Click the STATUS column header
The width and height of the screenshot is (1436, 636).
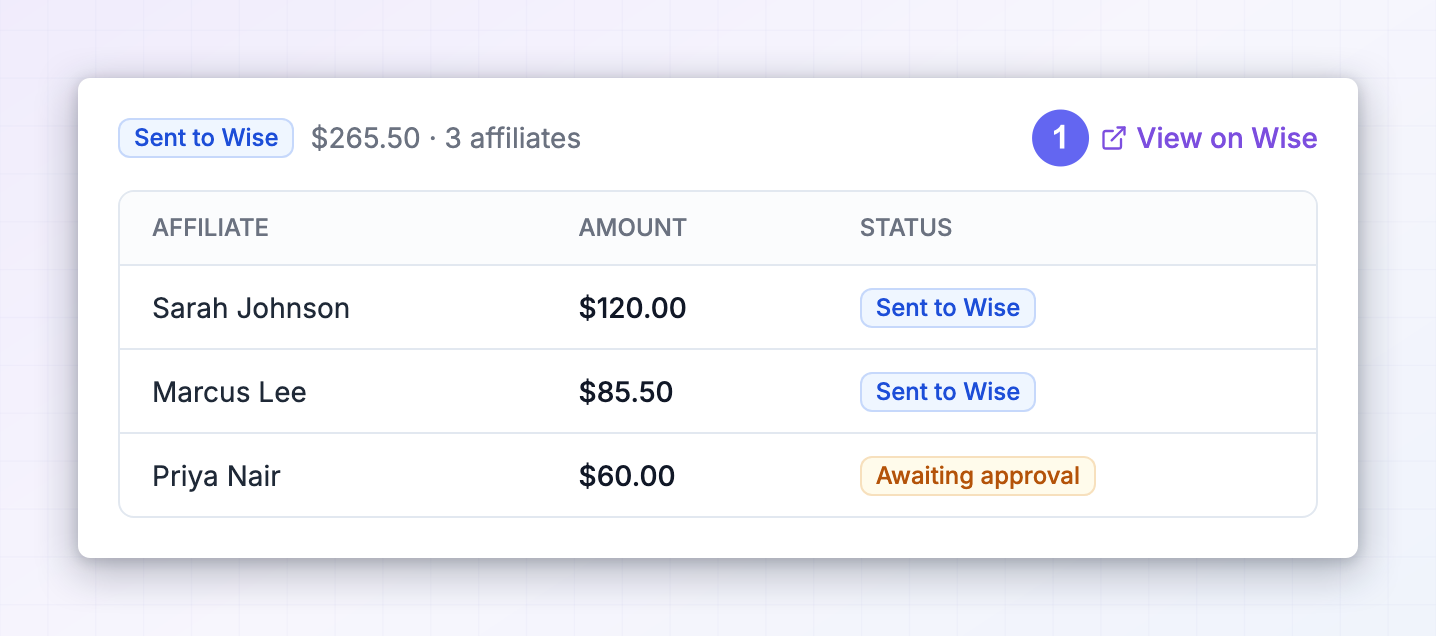coord(906,228)
